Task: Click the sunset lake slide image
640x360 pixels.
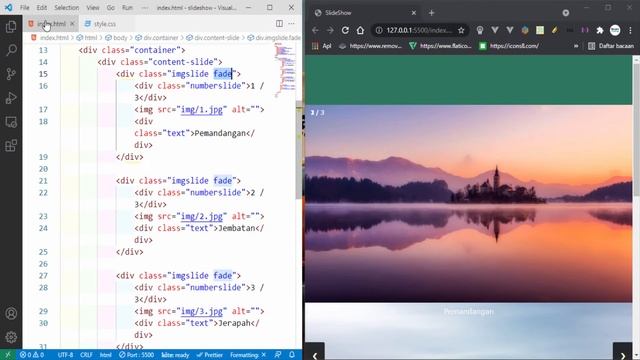Action: 468,203
